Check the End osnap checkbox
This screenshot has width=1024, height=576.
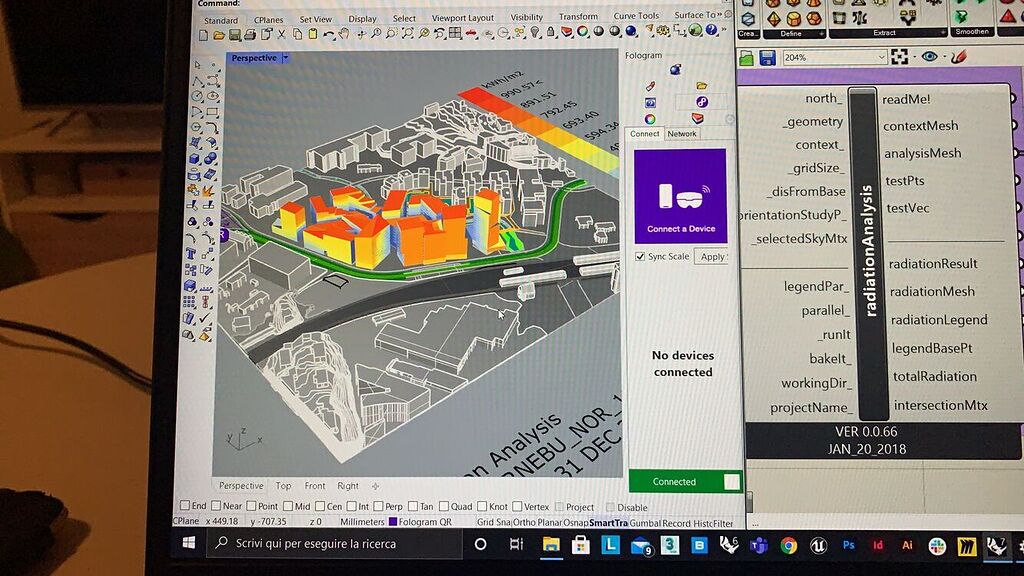click(x=184, y=507)
